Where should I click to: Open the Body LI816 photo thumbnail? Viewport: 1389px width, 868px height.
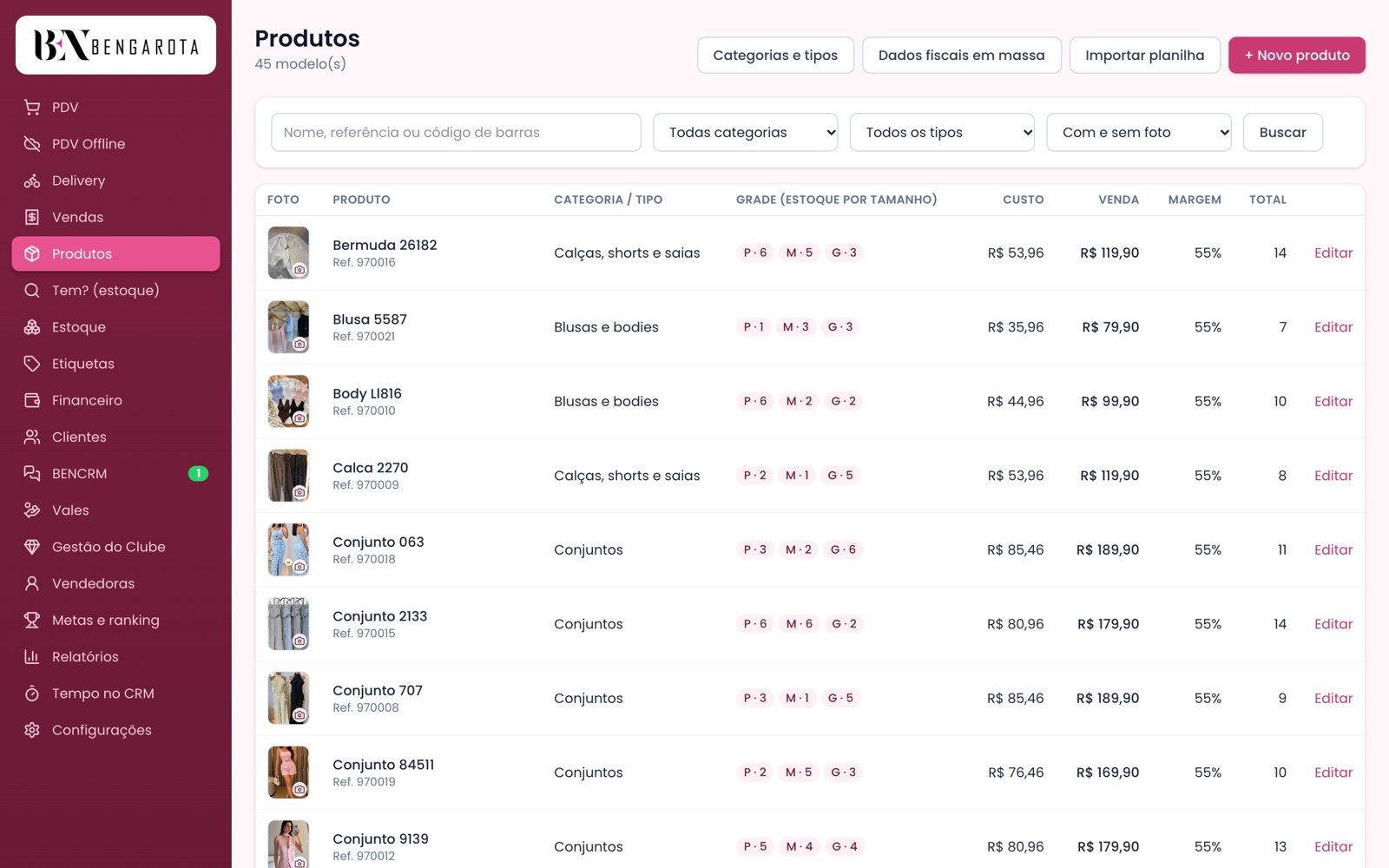click(x=288, y=401)
